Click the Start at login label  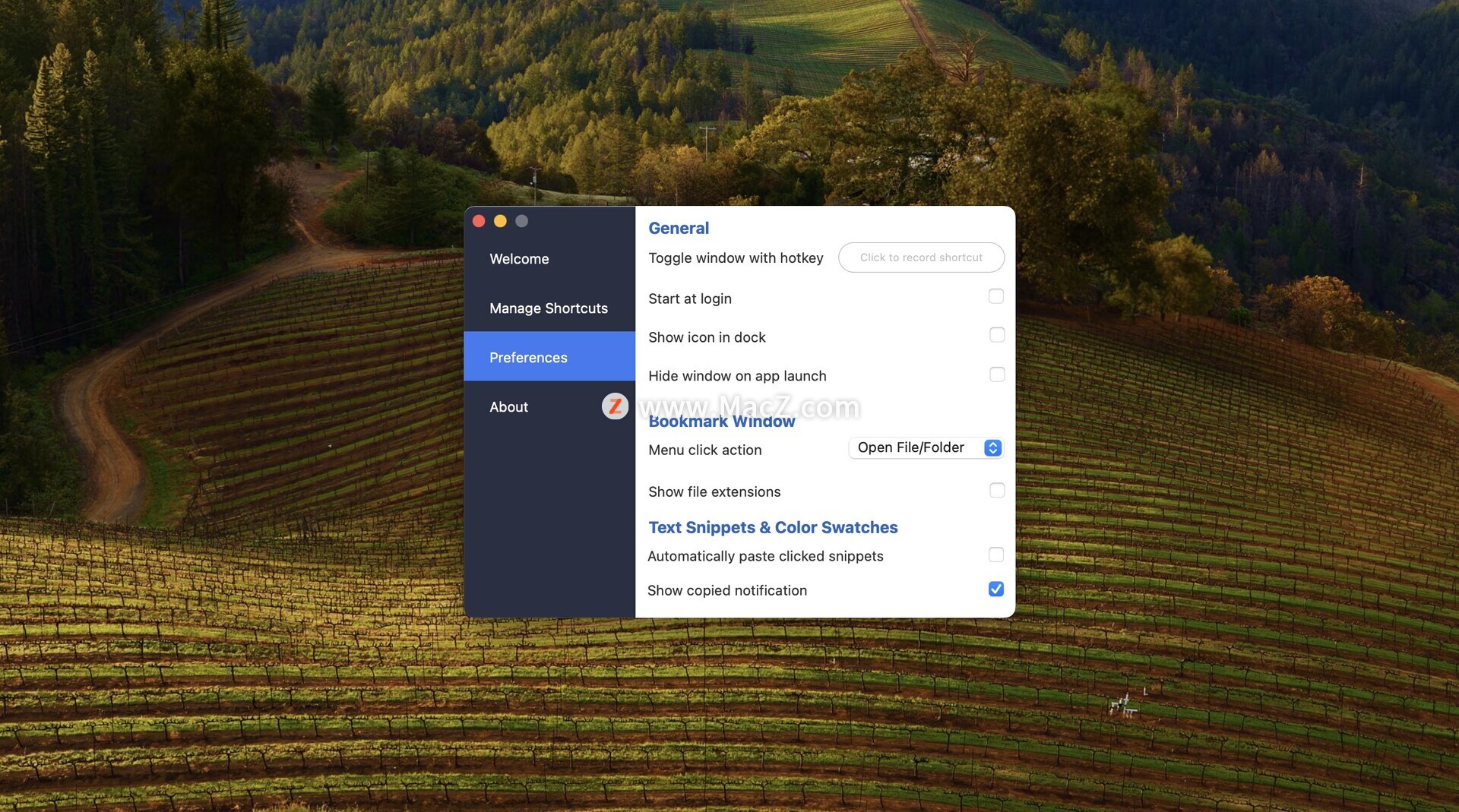point(690,299)
